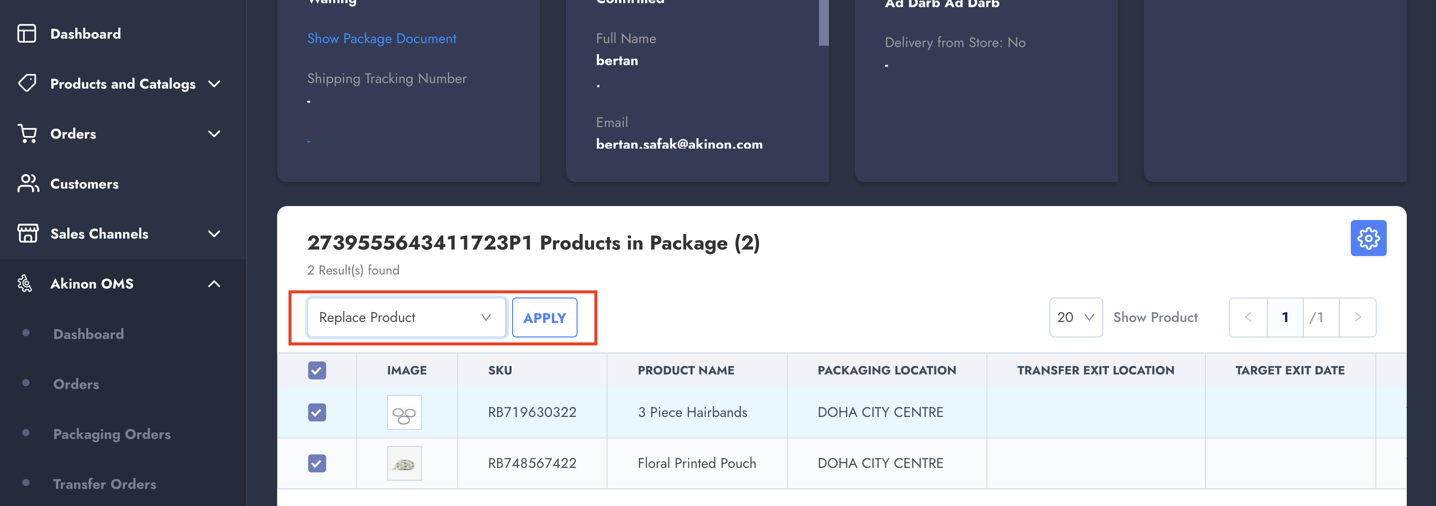Click the APPLY button
The width and height of the screenshot is (1436, 506).
(x=544, y=318)
